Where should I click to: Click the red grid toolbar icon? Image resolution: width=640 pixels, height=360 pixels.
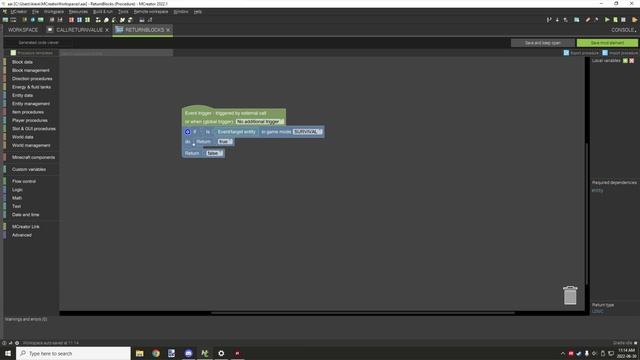71,20
